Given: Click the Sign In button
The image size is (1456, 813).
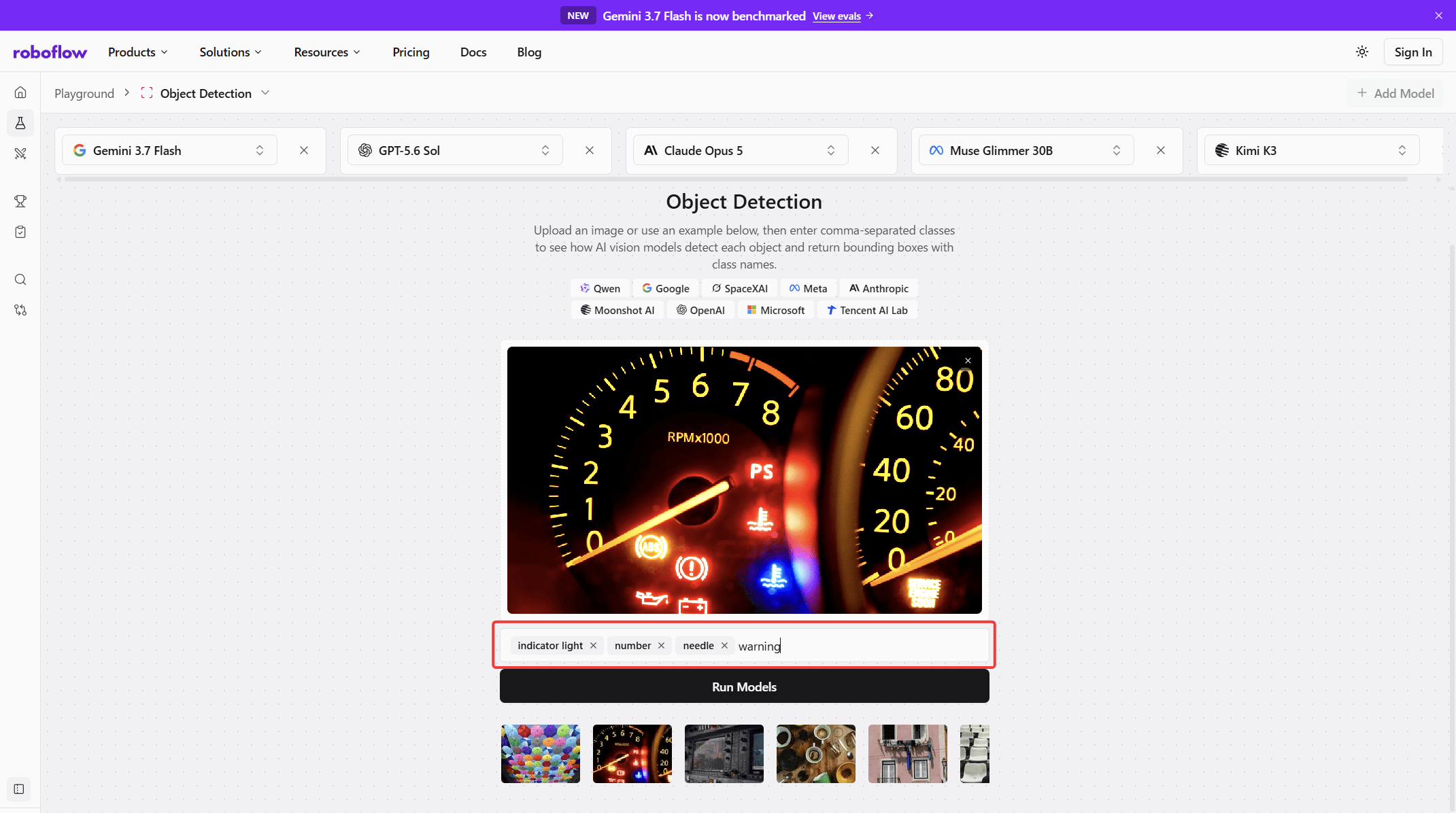Looking at the screenshot, I should pyautogui.click(x=1413, y=52).
